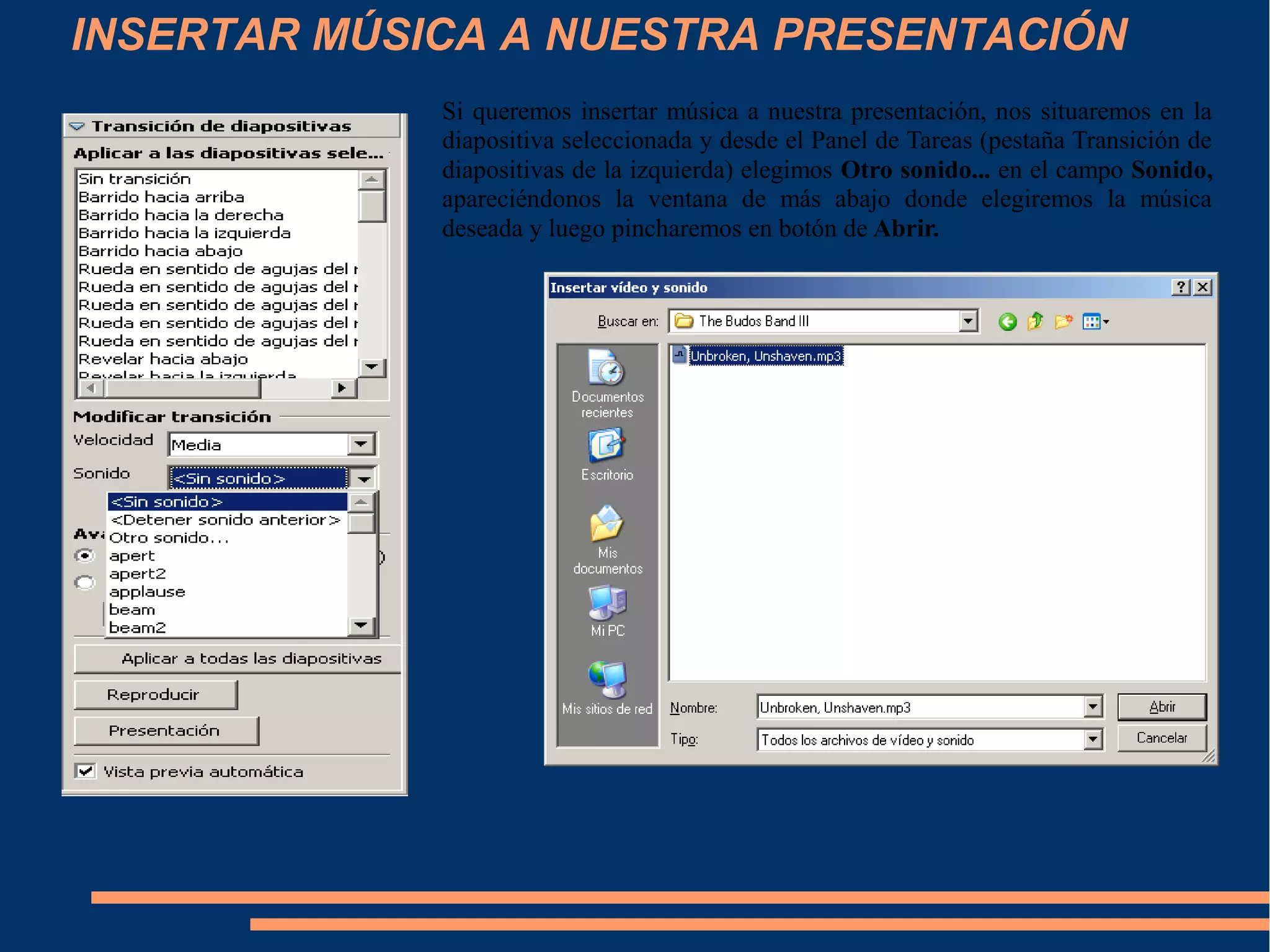Select Sin transición in the list
This screenshot has width=1270, height=952.
click(218, 179)
